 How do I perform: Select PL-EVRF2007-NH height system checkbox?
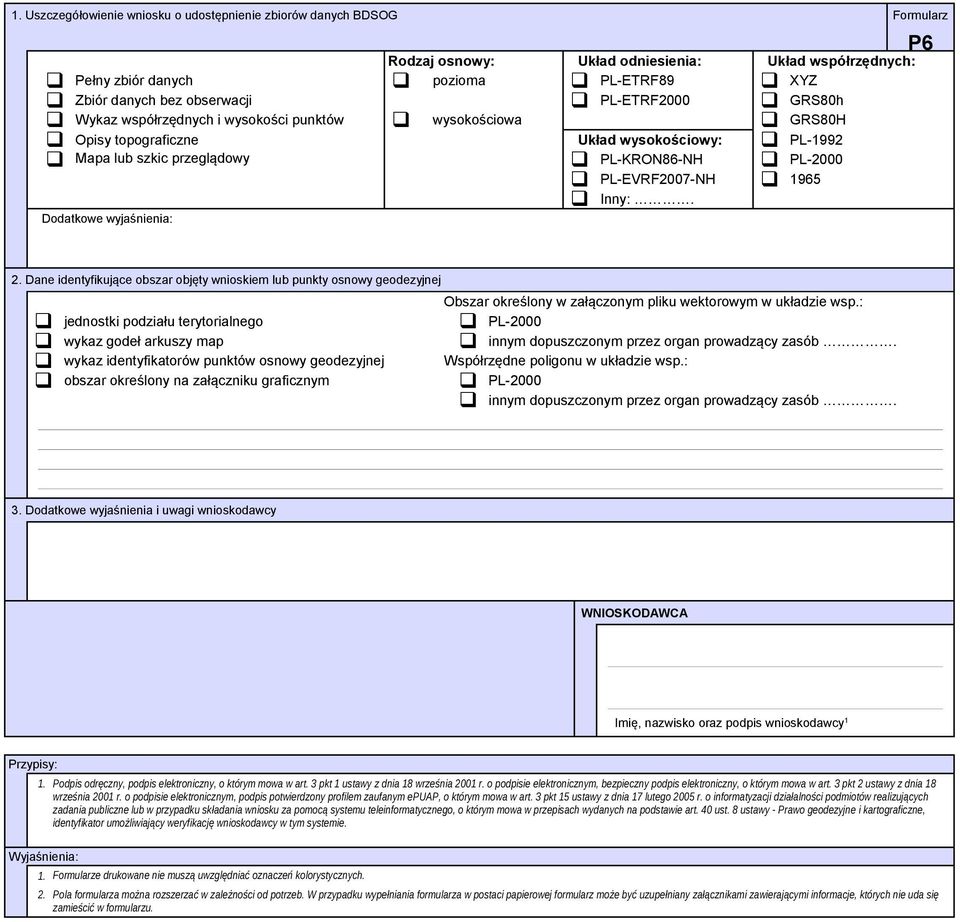pos(579,178)
